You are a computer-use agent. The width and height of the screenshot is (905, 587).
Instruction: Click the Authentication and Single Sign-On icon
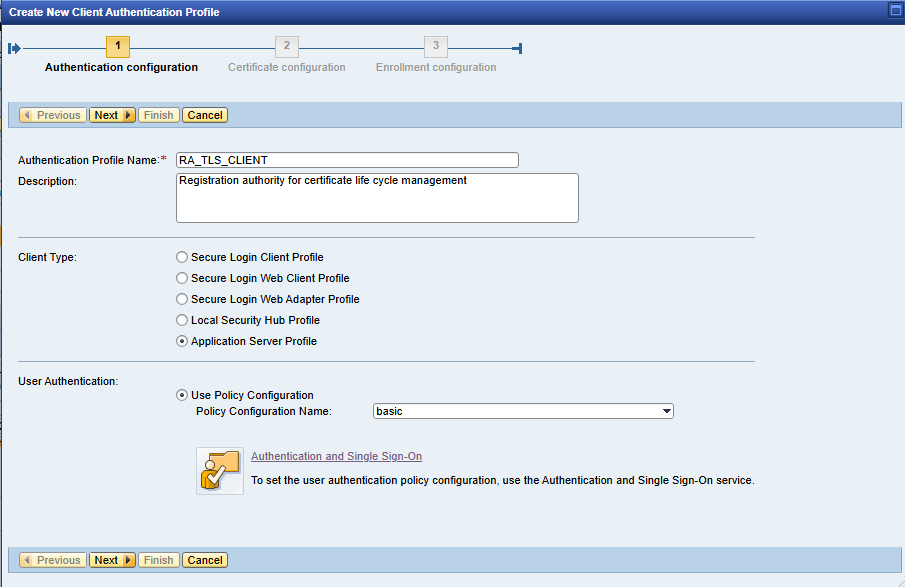tap(220, 470)
